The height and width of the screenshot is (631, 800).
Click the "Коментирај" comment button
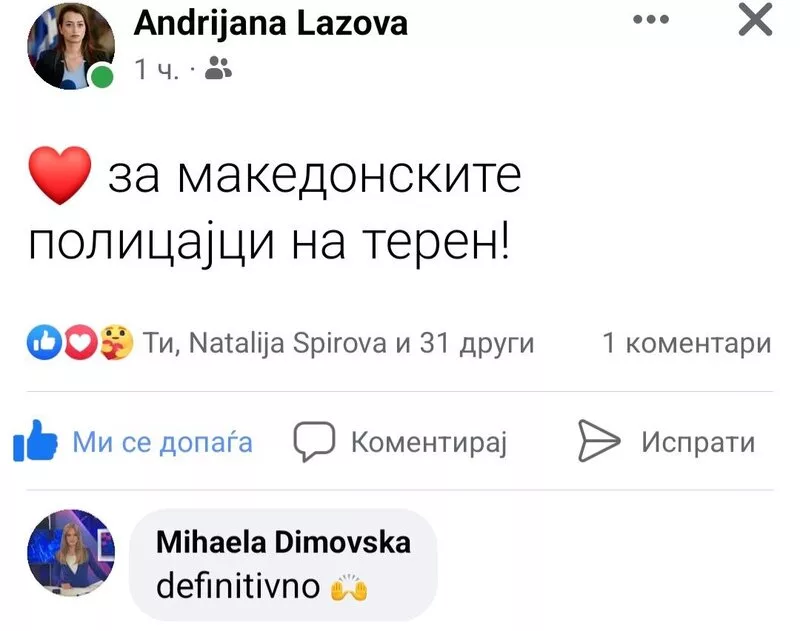pos(428,442)
